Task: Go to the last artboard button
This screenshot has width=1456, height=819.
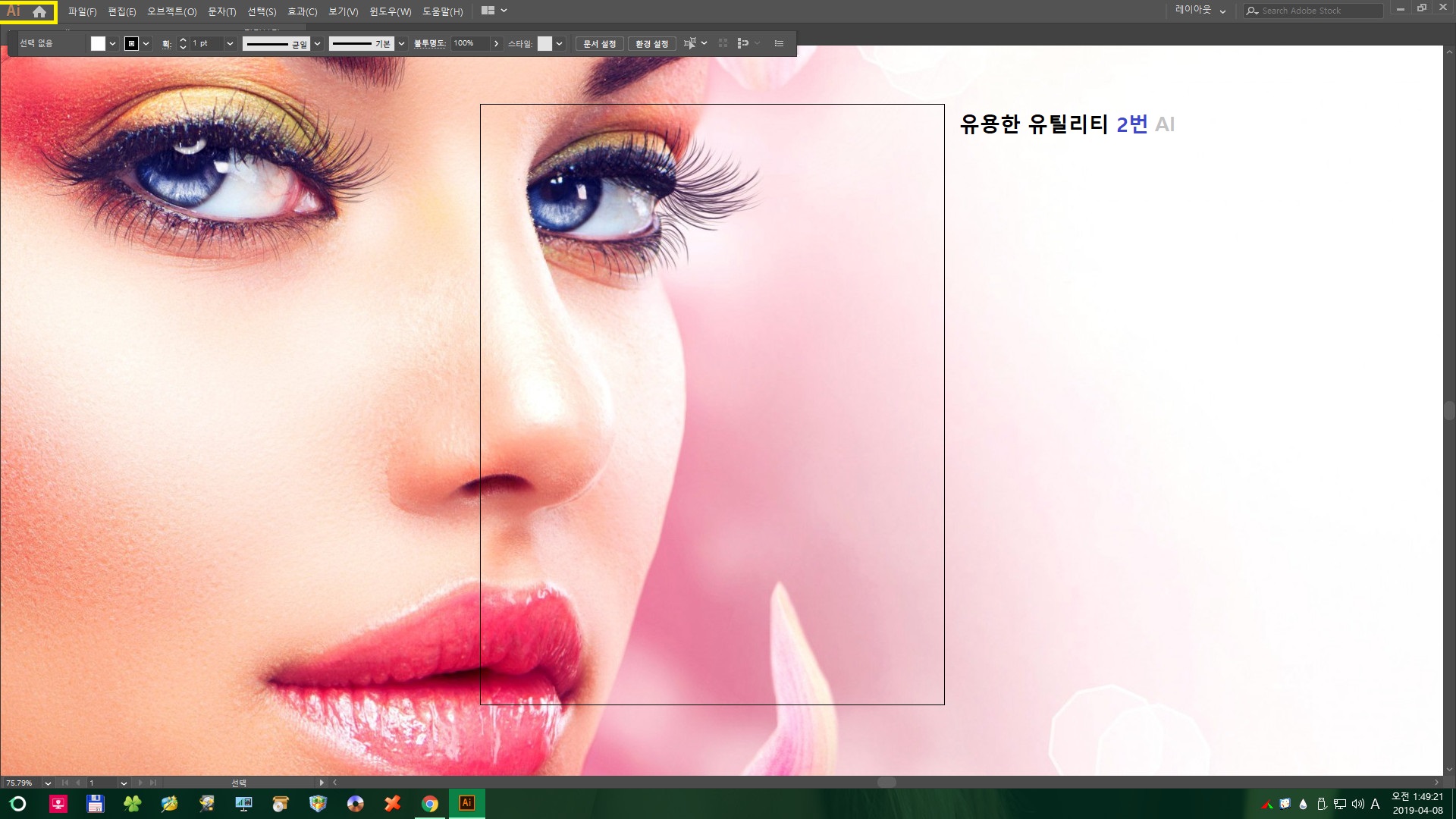Action: coord(153,783)
